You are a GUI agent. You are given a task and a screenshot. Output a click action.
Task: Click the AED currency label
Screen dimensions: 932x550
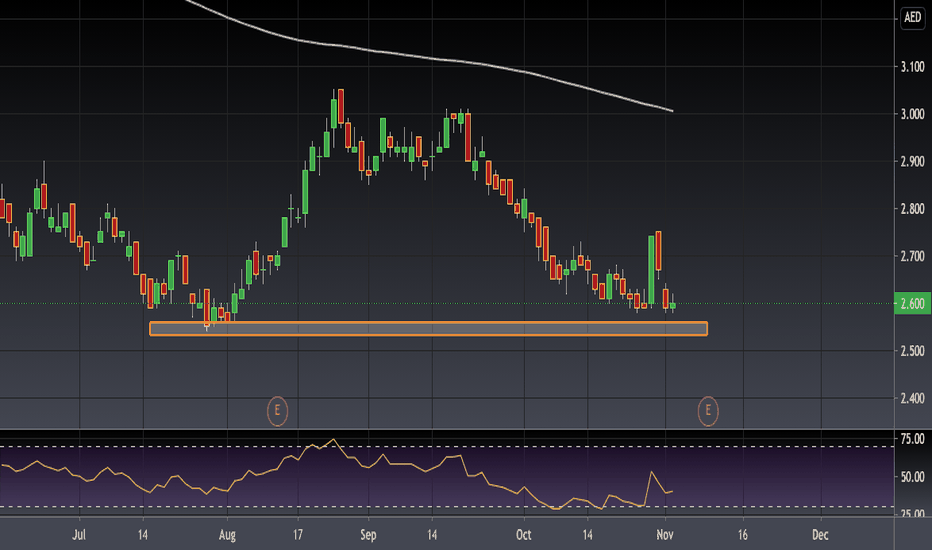tap(912, 17)
